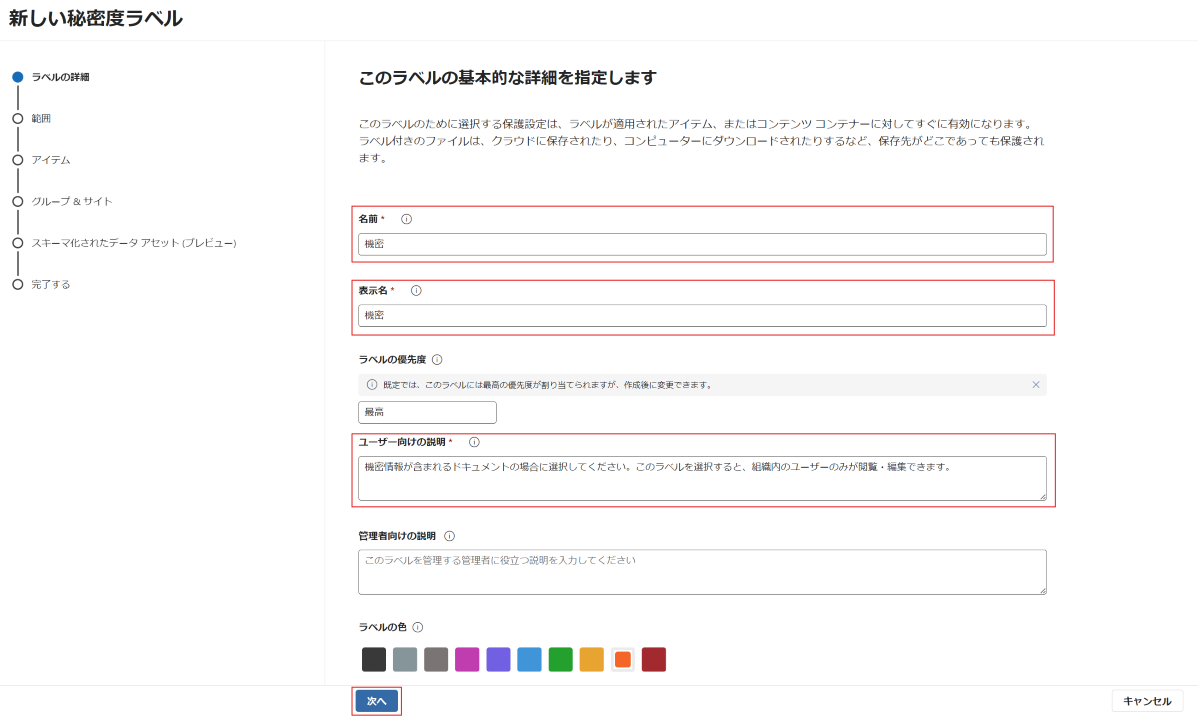Click the info icon next to 管理者向けの説明
Viewport: 1198px width, 716px height.
point(449,536)
